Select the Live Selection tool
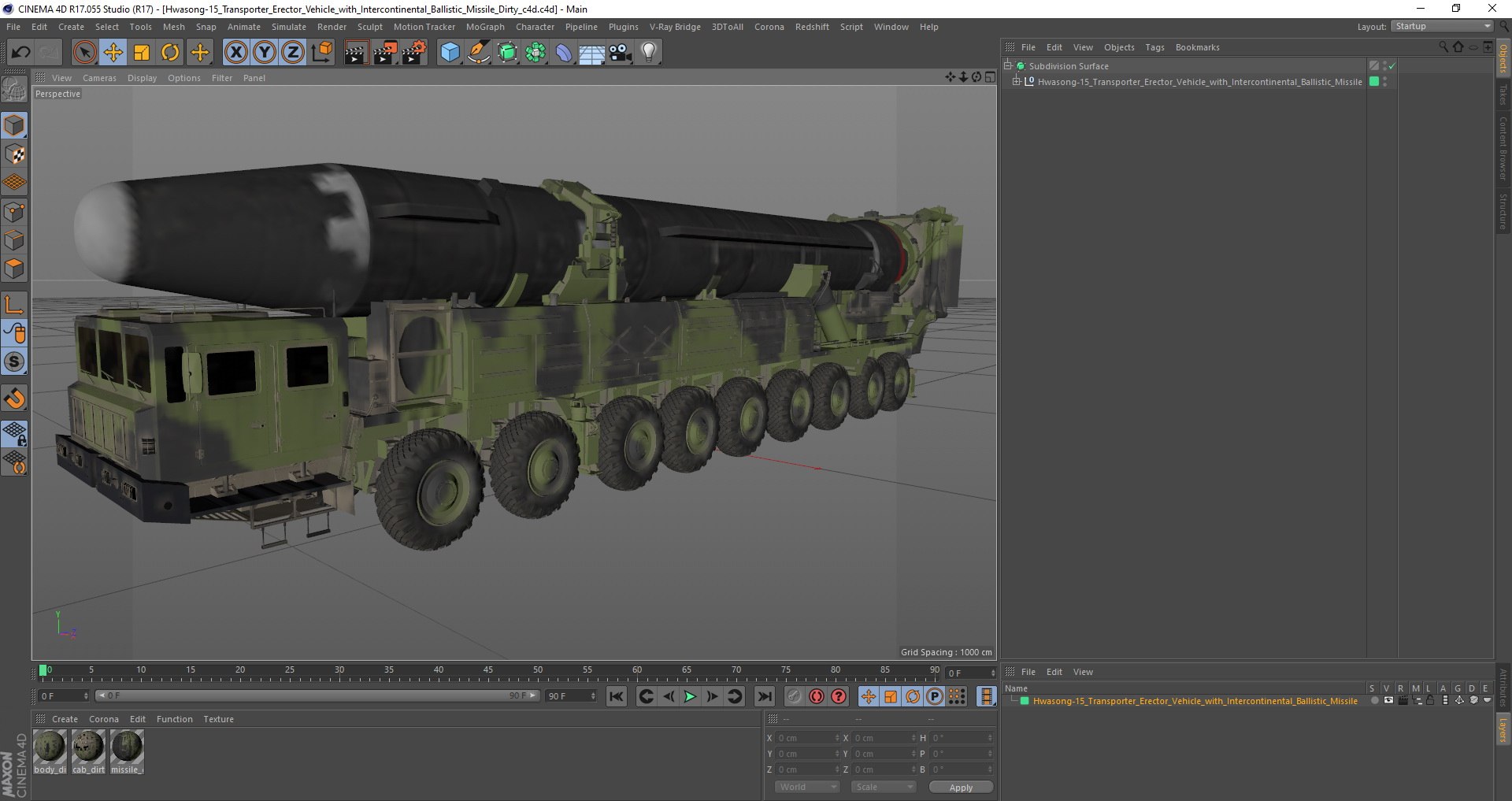 point(84,53)
